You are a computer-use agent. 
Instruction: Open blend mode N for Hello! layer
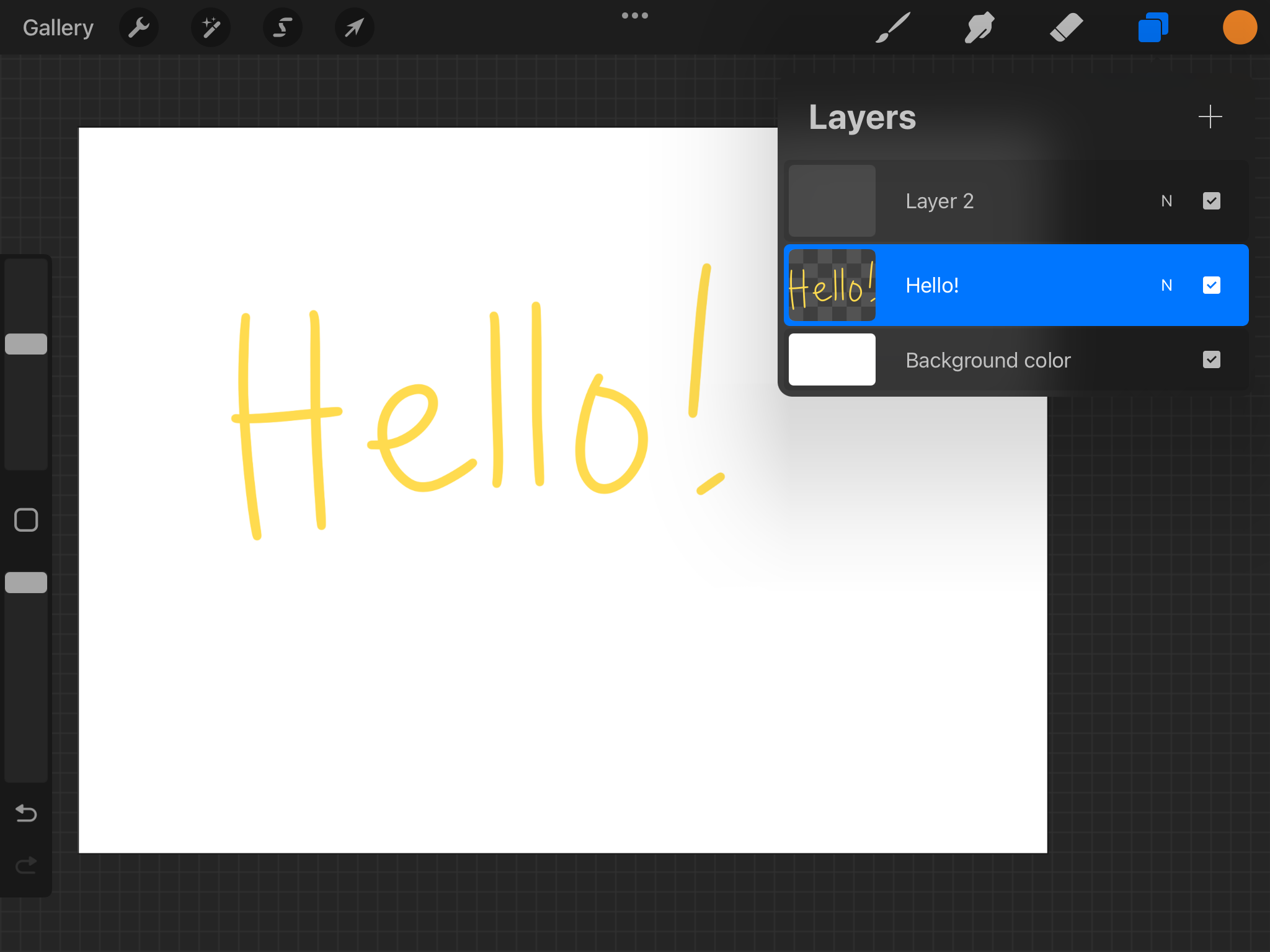coord(1166,285)
